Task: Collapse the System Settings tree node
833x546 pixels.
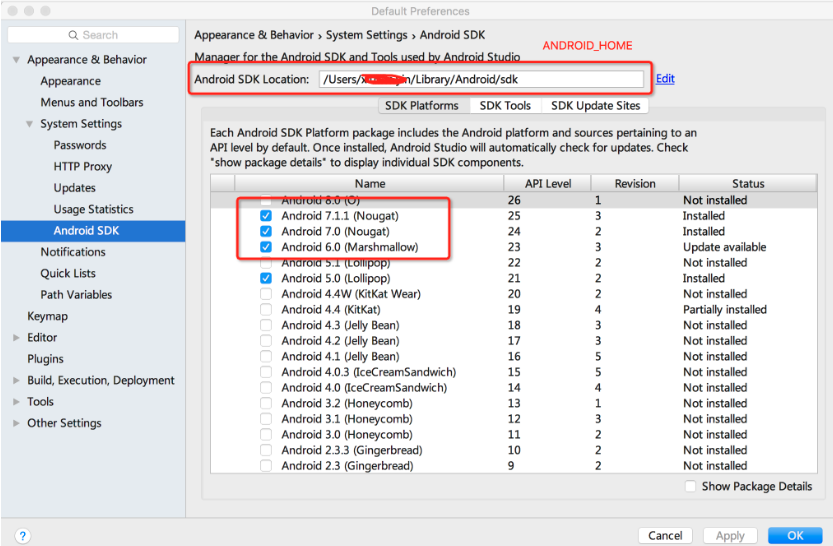Action: [x=29, y=124]
